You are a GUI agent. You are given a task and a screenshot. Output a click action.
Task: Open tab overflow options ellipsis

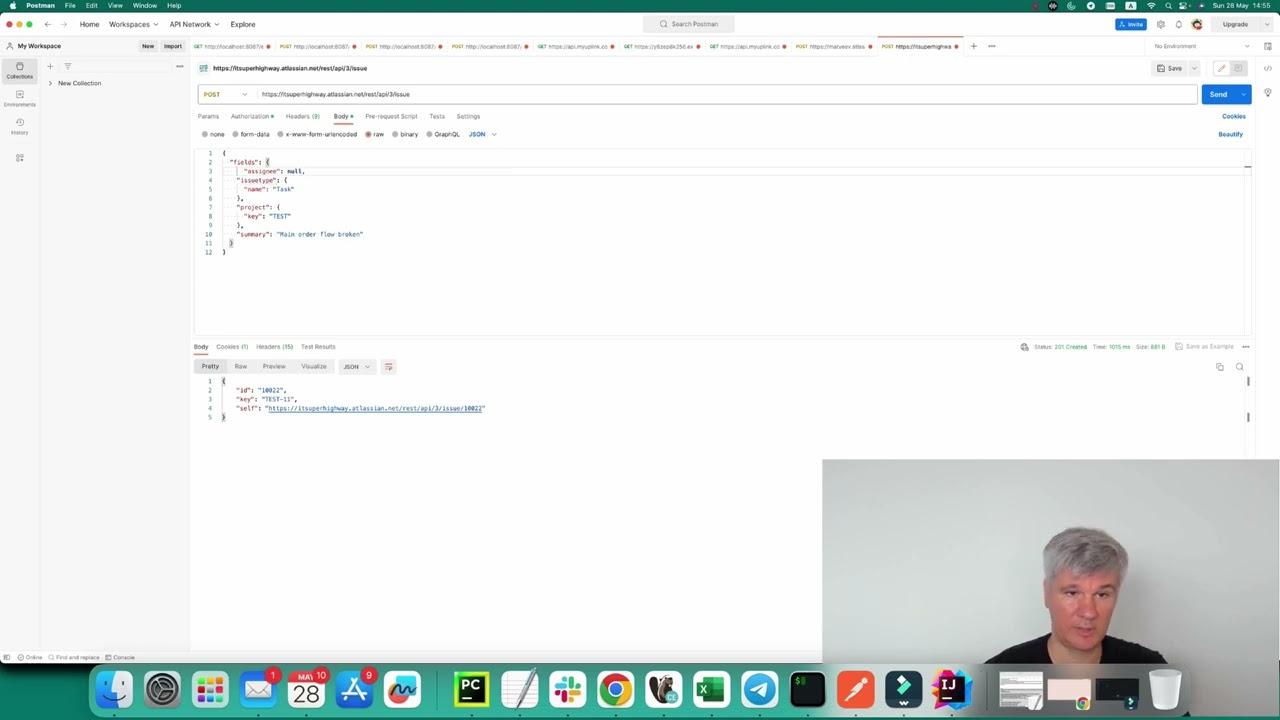(x=991, y=46)
